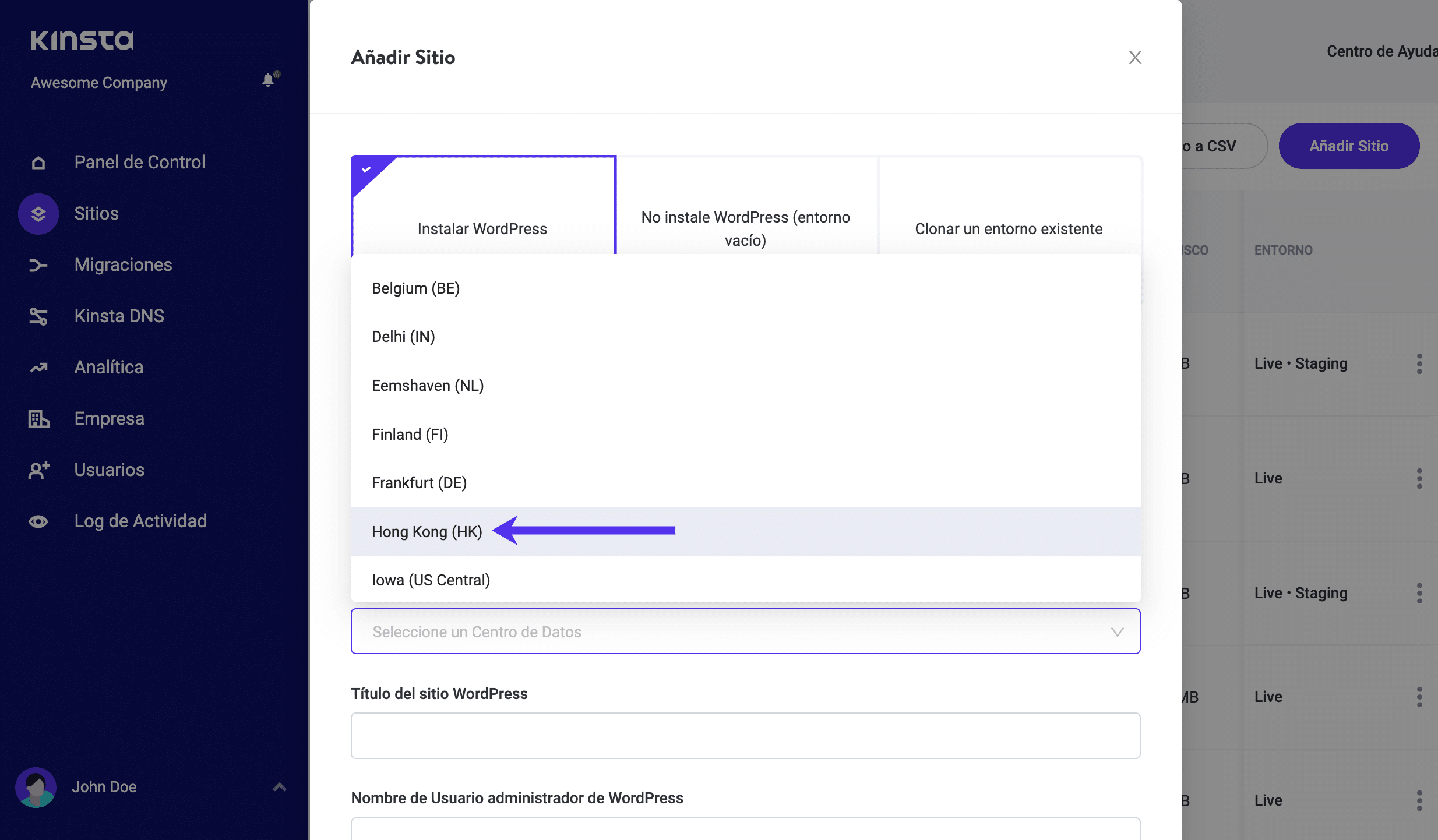The image size is (1438, 840).
Task: Click the Kinsta DNS icon
Action: (x=38, y=316)
